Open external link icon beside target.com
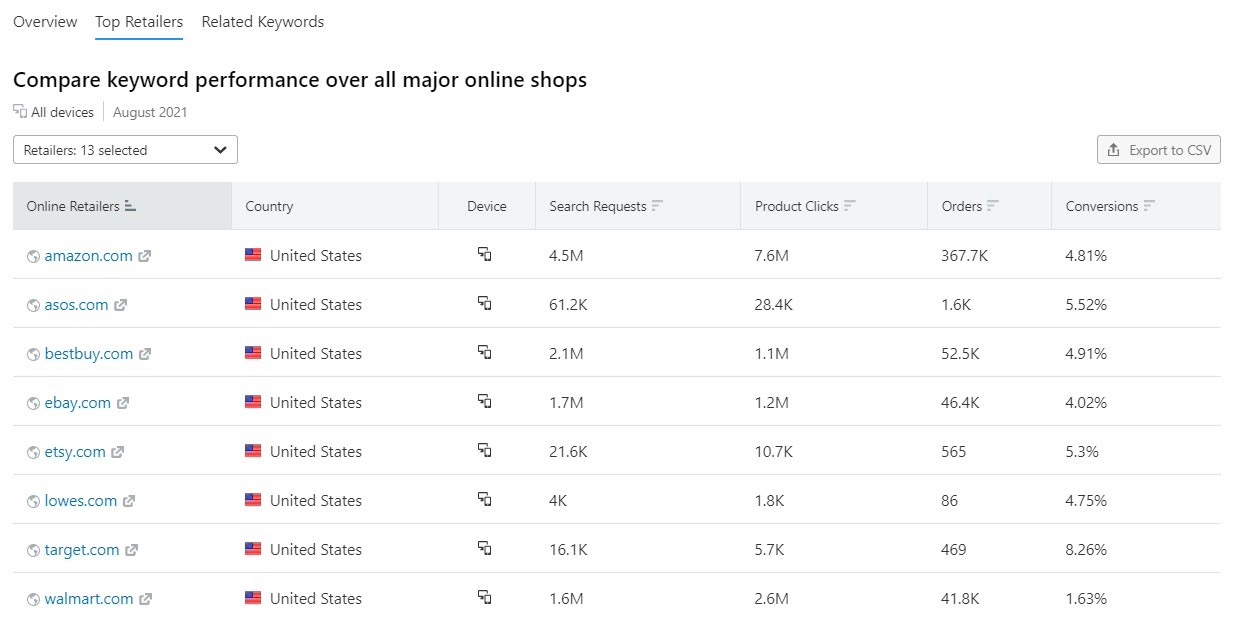The height and width of the screenshot is (625, 1235). coord(132,550)
